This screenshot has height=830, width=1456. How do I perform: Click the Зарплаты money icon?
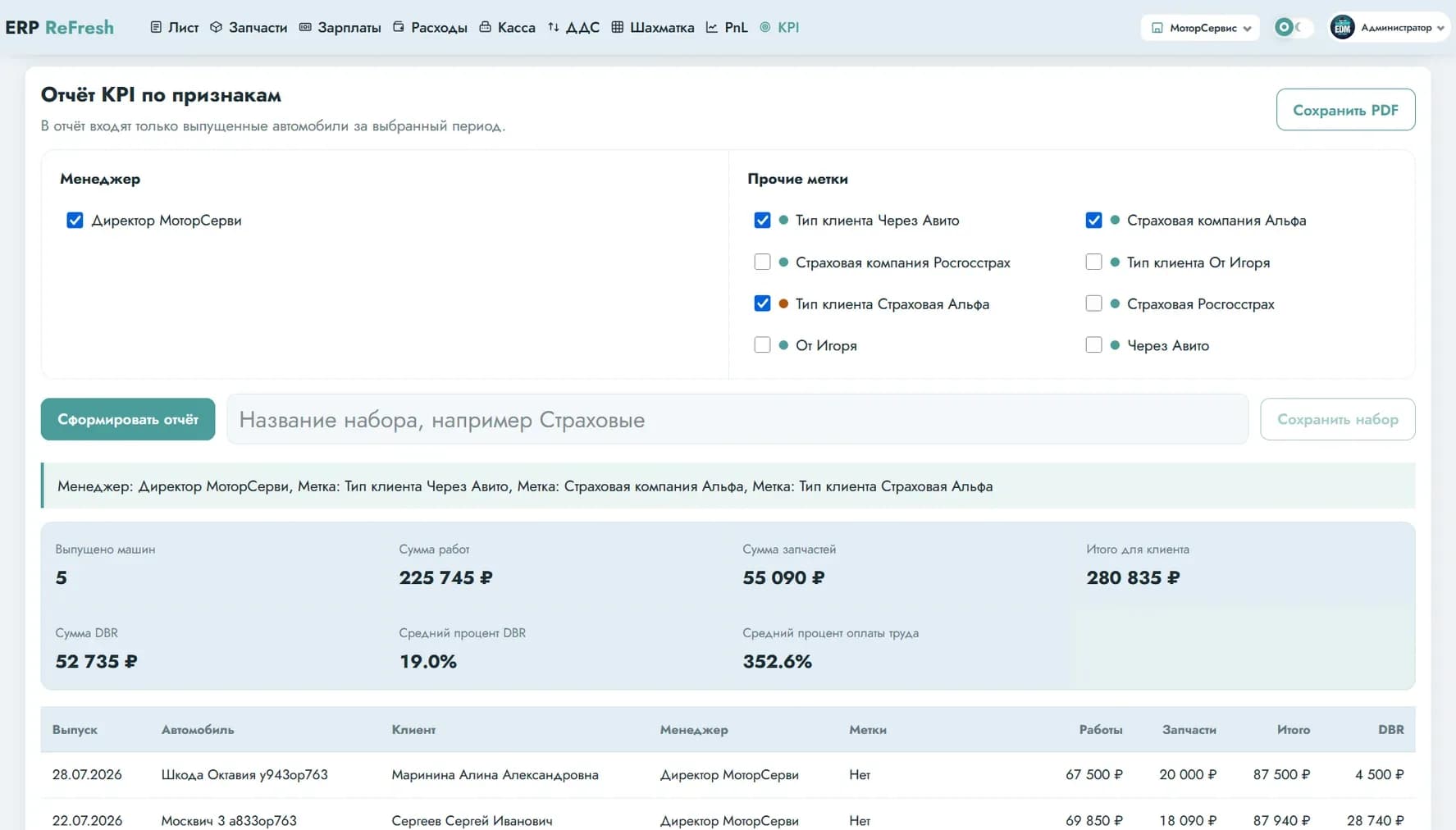click(x=305, y=27)
